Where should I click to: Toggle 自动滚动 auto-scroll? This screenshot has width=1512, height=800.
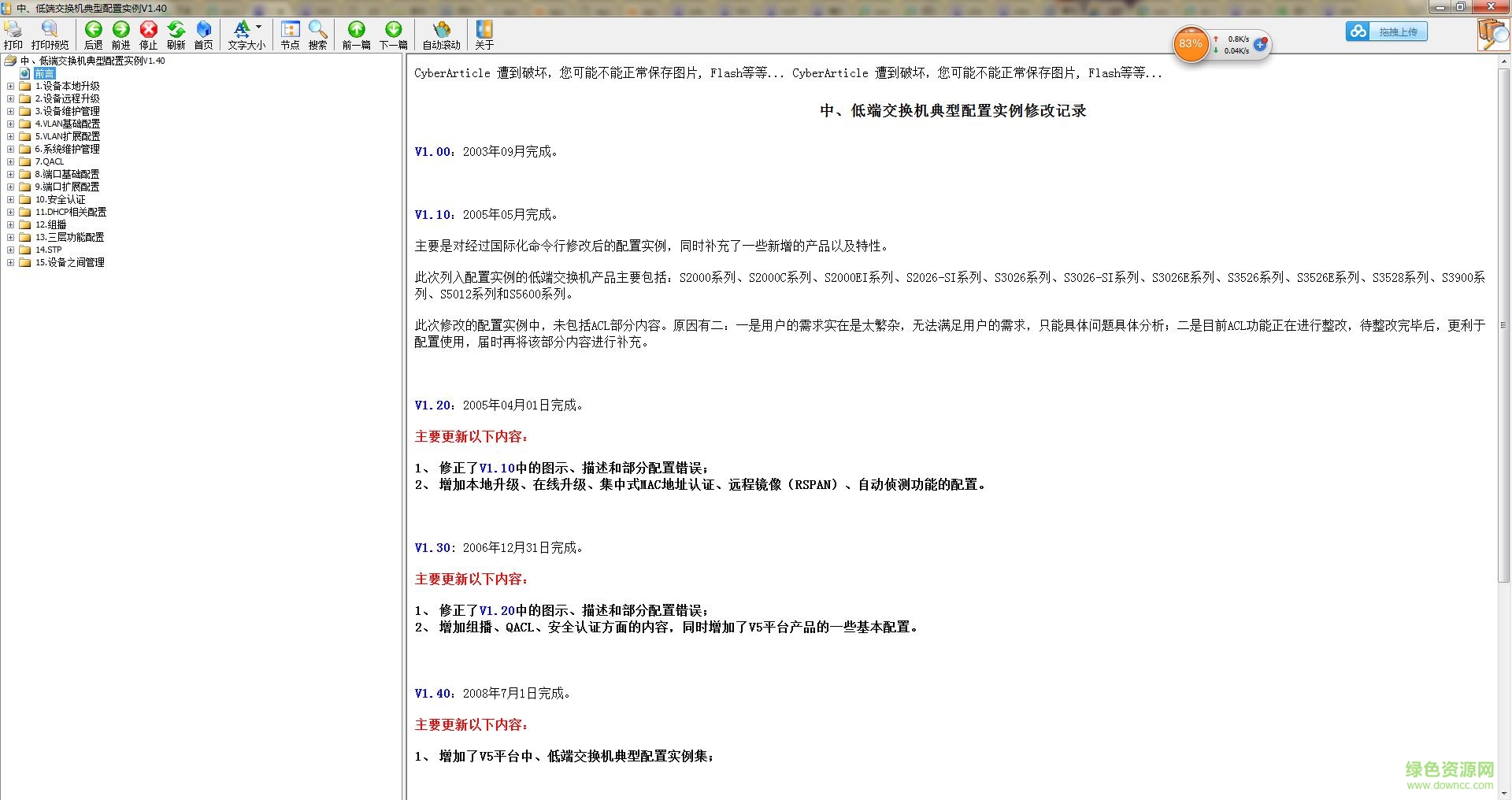coord(440,35)
